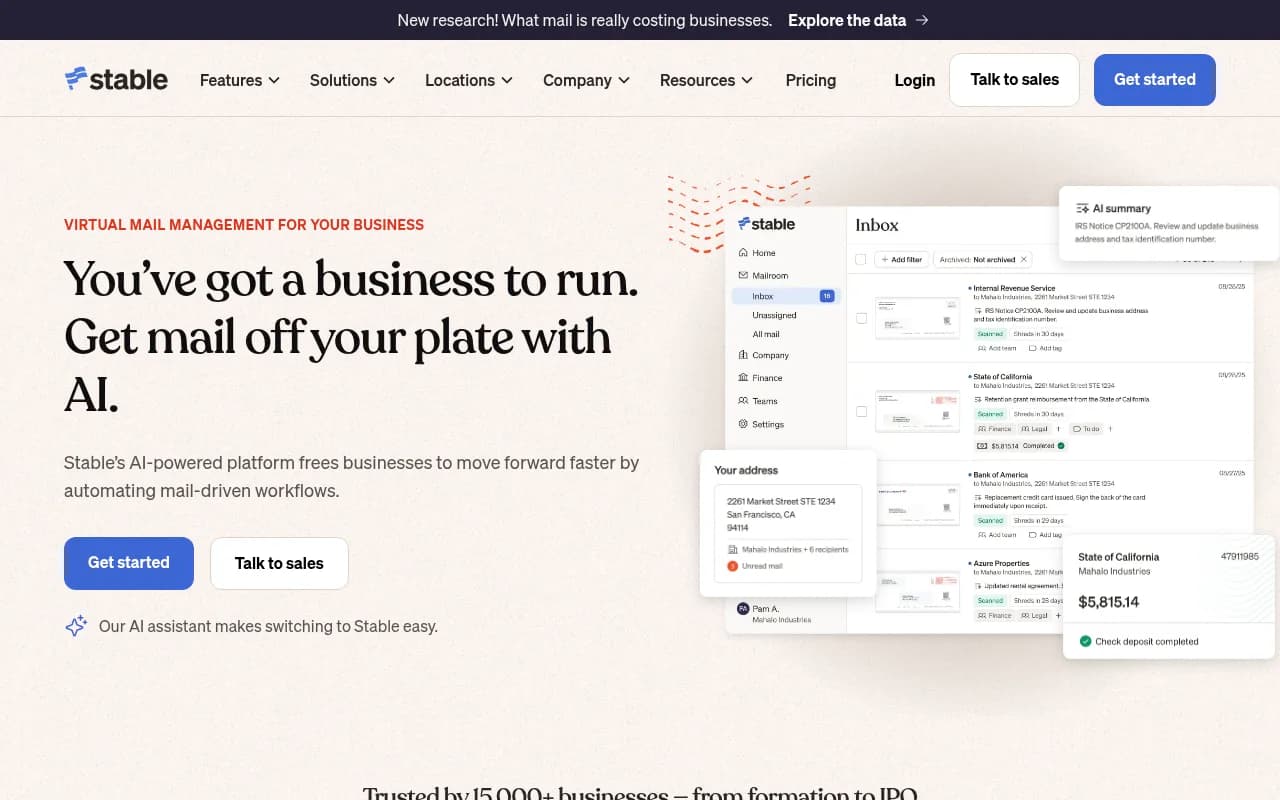Screen dimensions: 1280x800
Task: Open the Locations menu label
Action: click(460, 80)
